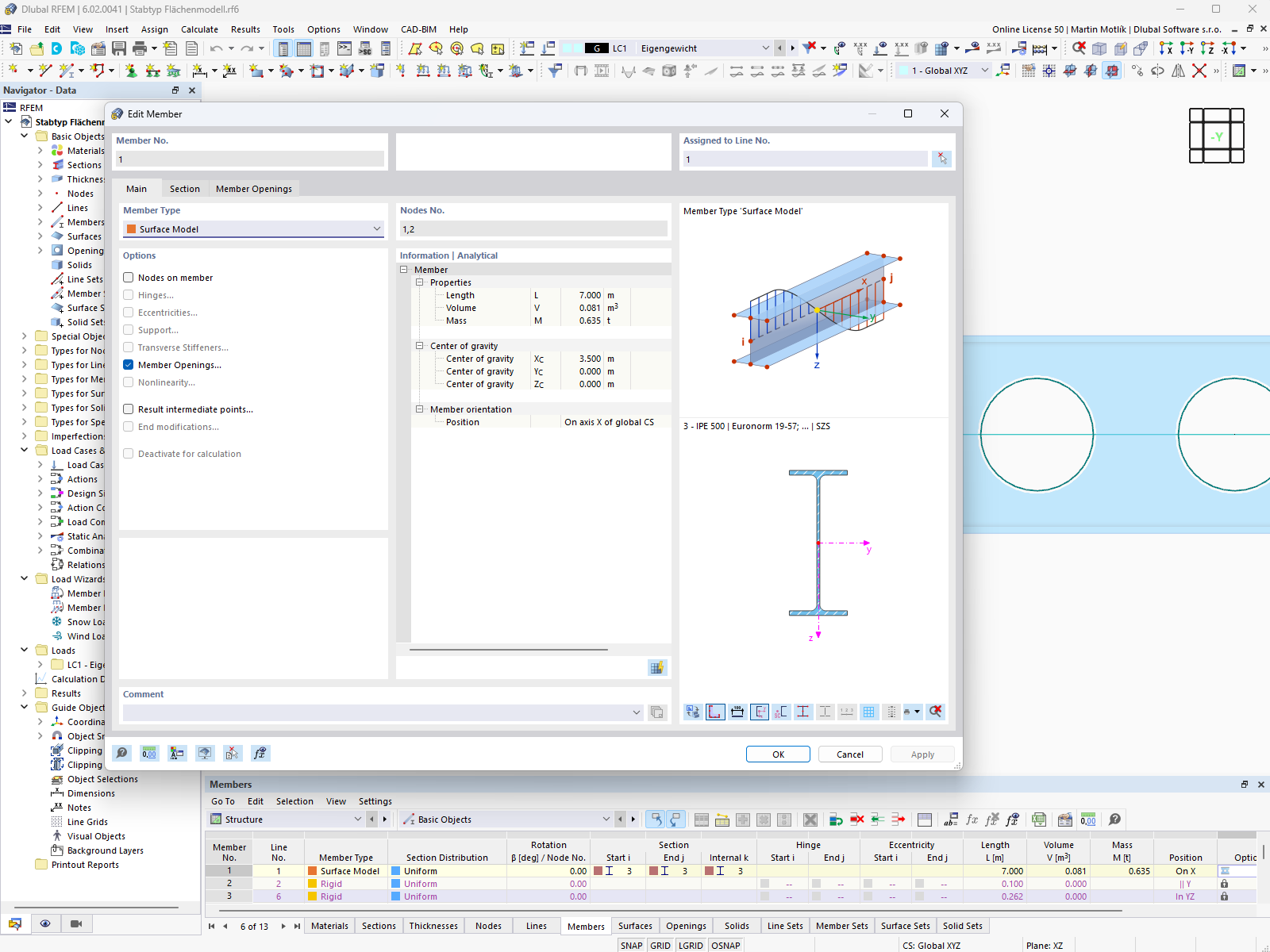
Task: Open the Selection menu in Members table
Action: coord(294,801)
